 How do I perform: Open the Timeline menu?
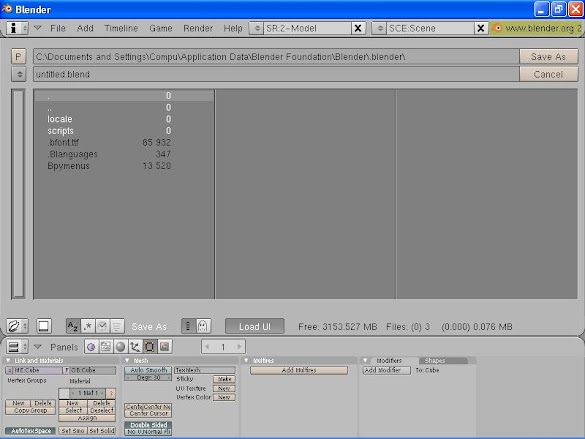click(121, 28)
